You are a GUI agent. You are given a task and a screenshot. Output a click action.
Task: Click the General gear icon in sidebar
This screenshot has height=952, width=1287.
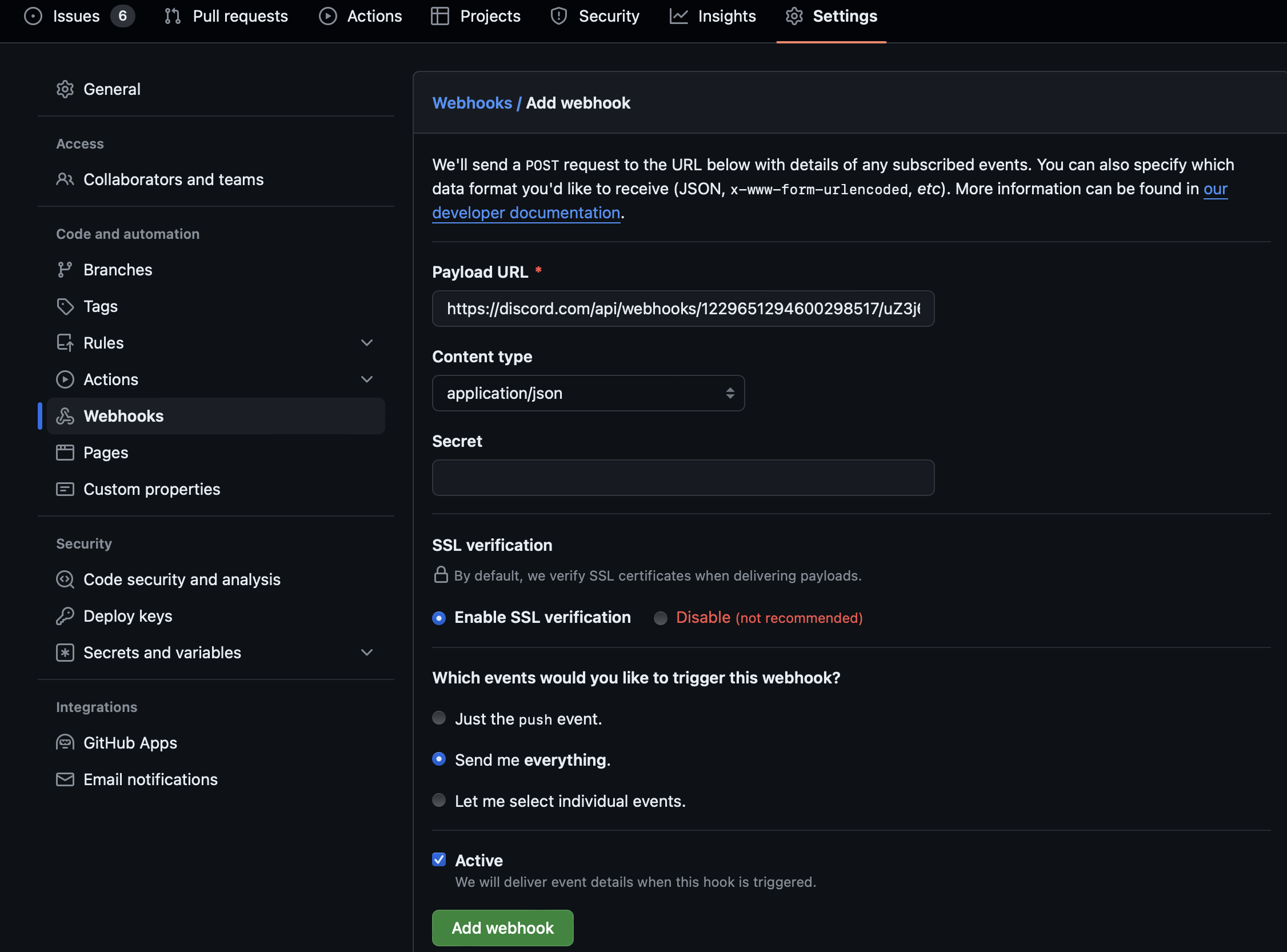pos(65,89)
